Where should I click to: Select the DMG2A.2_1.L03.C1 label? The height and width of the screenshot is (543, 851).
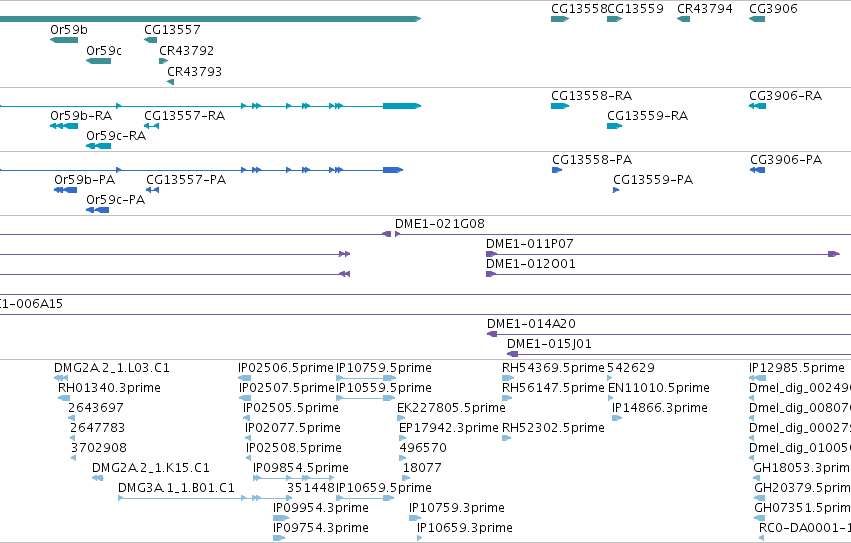click(x=112, y=368)
